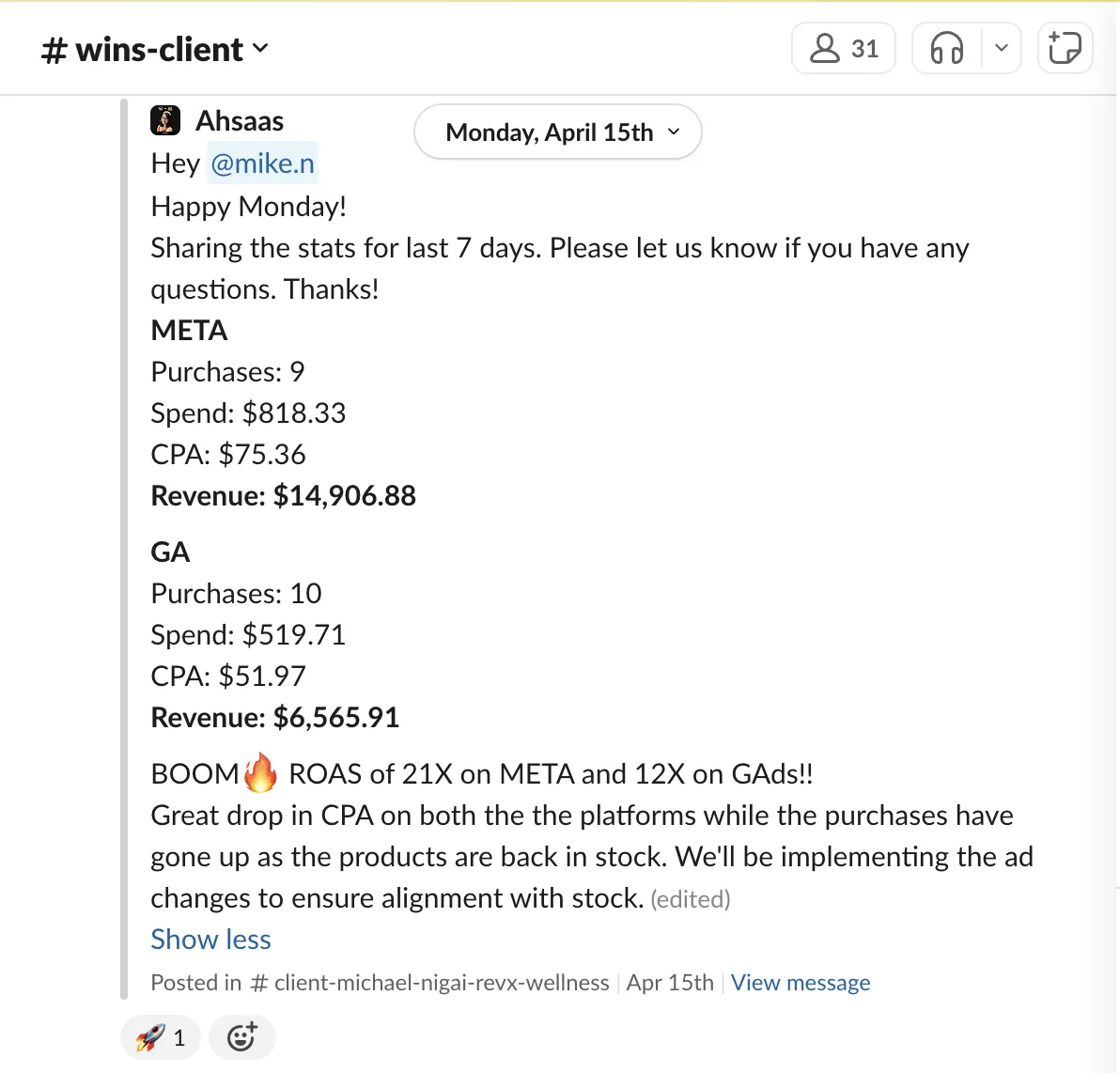
Task: Click the quoted message's gray side bar
Action: point(124,548)
